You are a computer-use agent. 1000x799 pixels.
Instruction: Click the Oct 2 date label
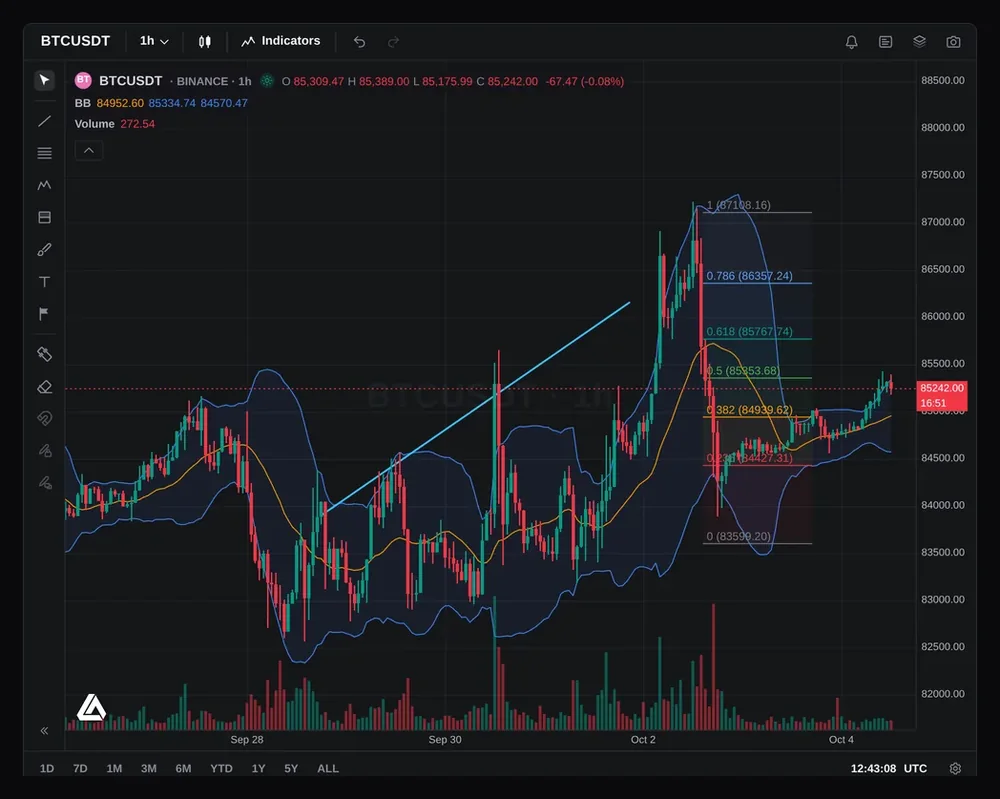pos(643,740)
